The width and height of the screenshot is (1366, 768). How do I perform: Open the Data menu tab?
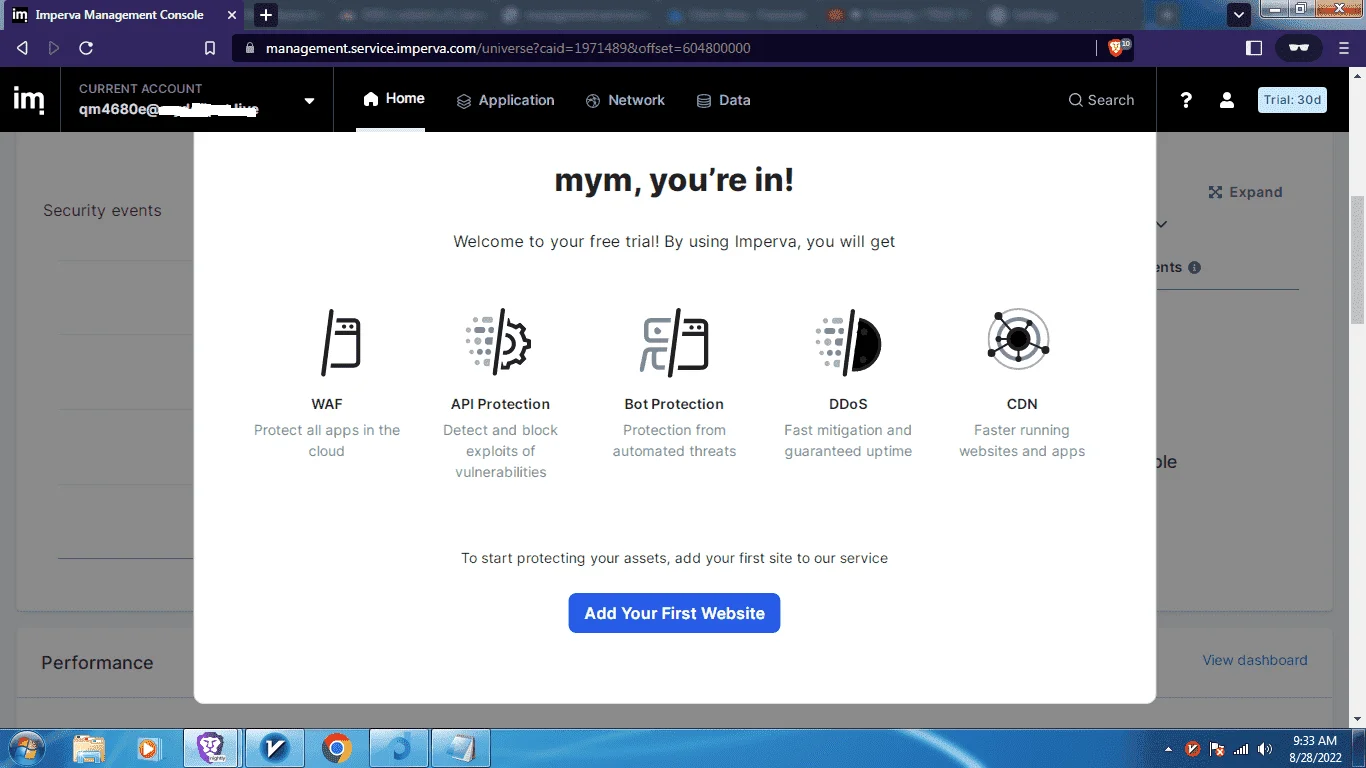click(x=723, y=100)
